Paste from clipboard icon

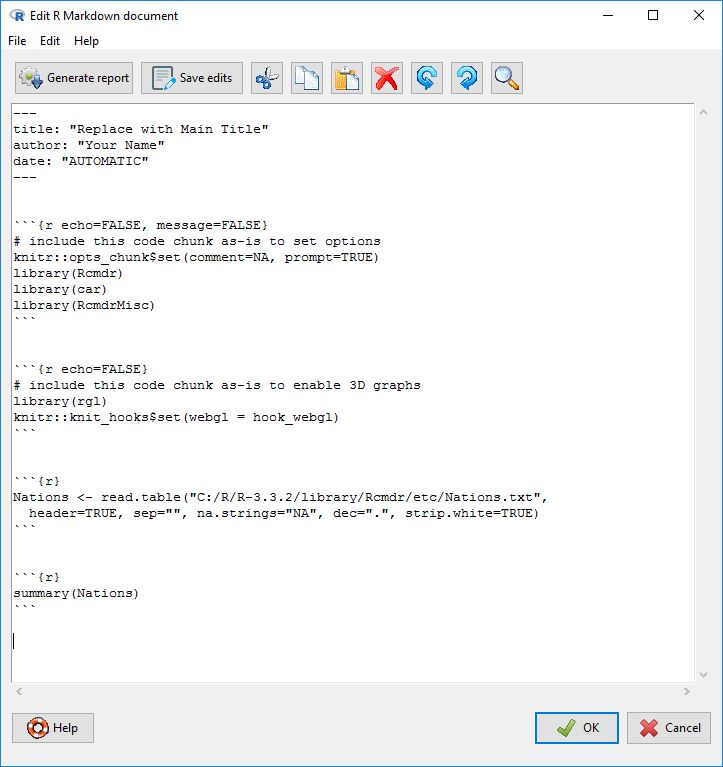(x=347, y=78)
